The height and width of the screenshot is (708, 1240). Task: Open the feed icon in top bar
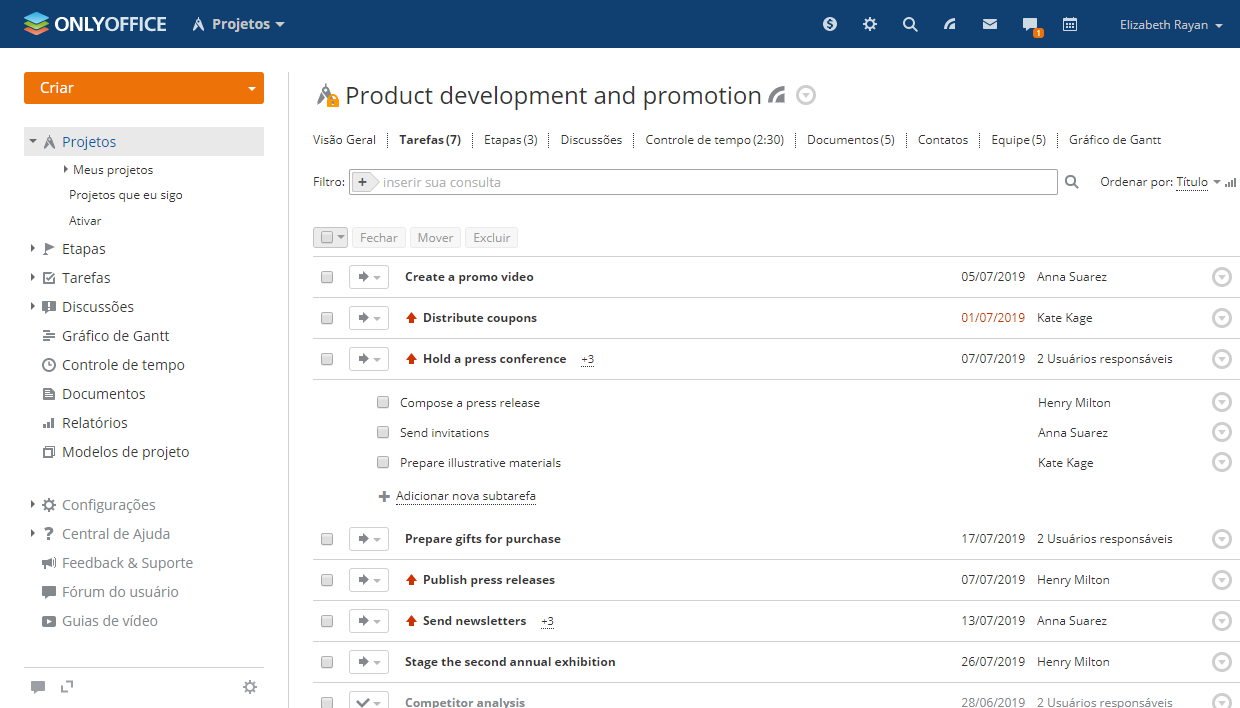[950, 25]
